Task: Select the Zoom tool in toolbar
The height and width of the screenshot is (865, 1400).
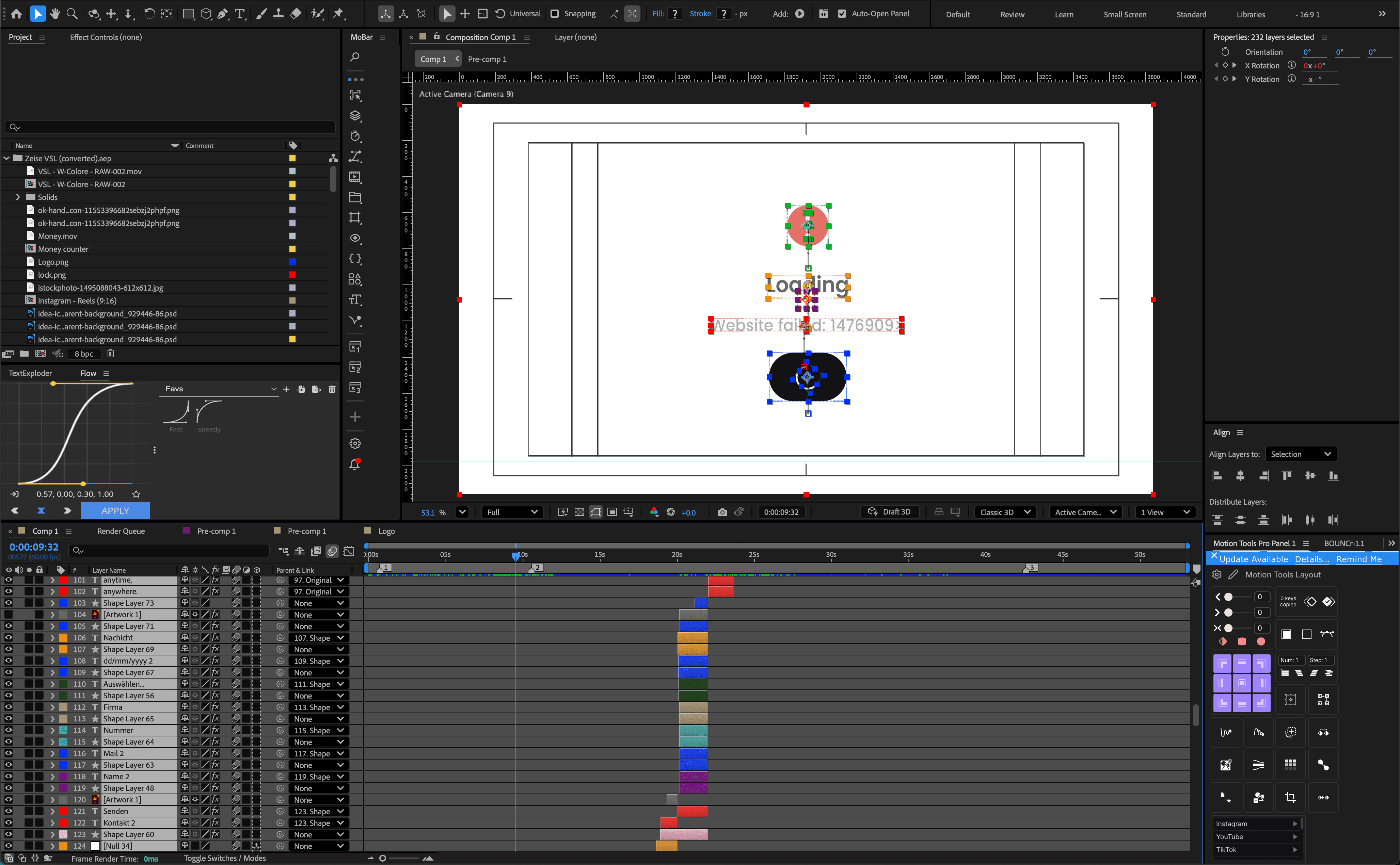Action: point(72,14)
